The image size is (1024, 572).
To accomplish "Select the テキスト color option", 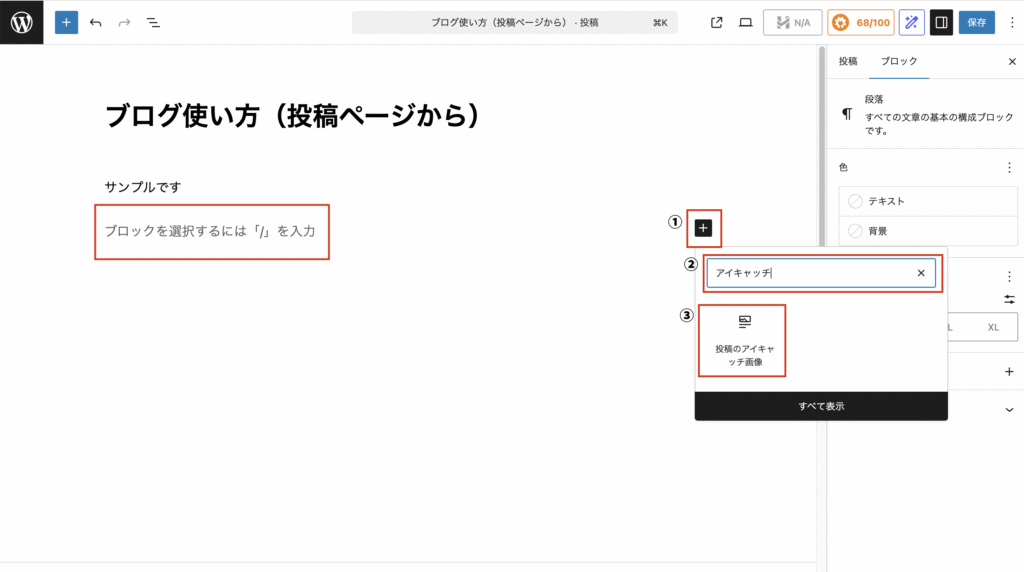I will (x=928, y=201).
